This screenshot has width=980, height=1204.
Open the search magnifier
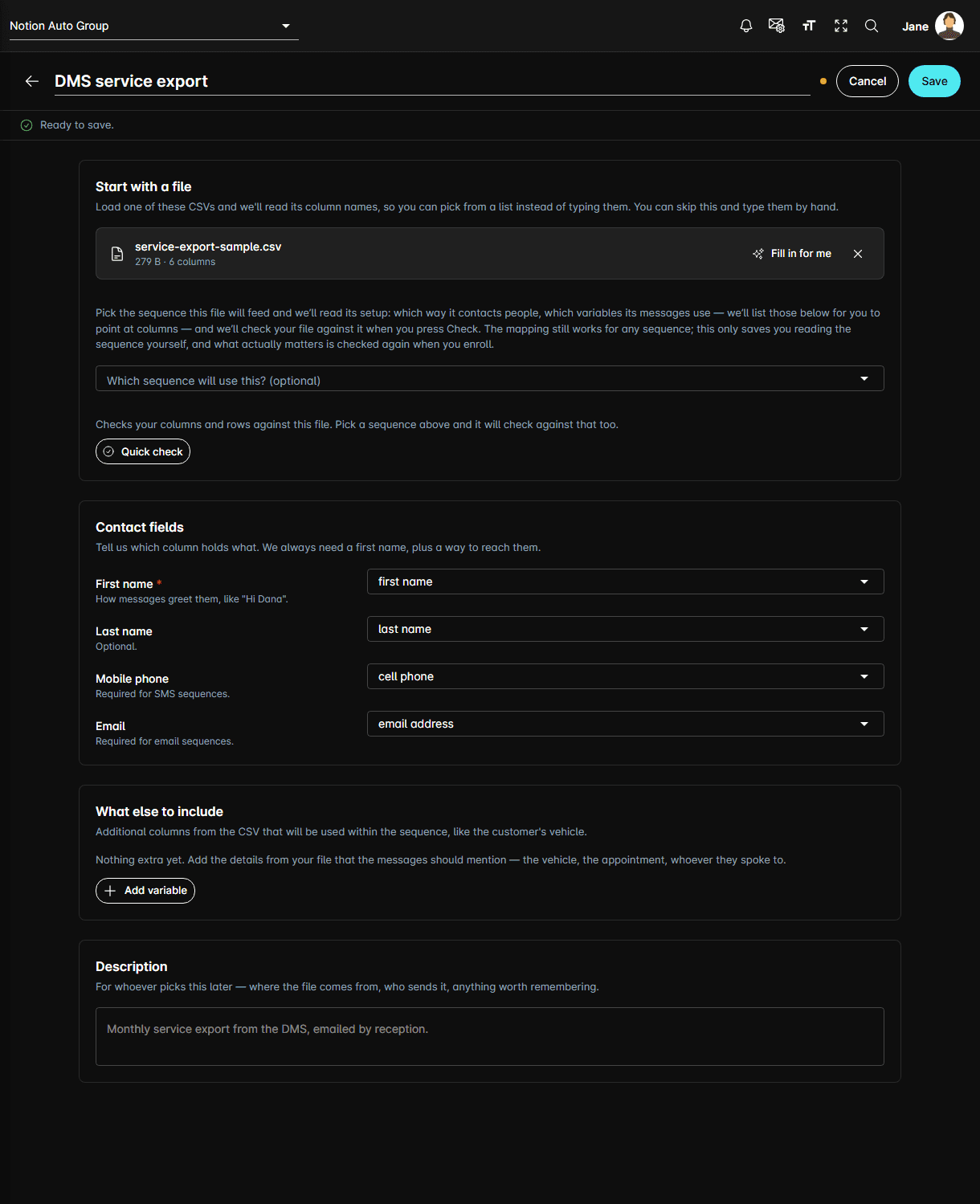click(x=872, y=26)
